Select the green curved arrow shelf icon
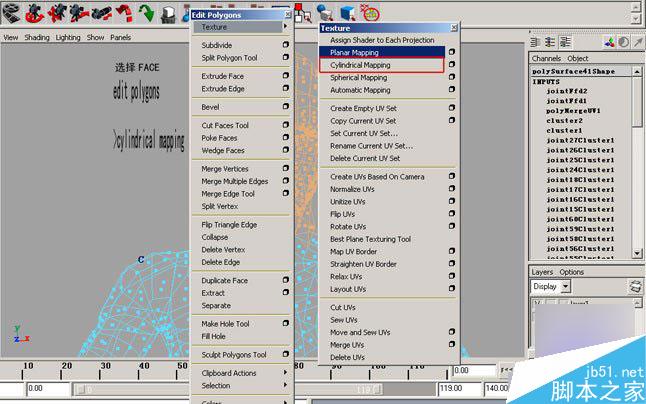Viewport: 646px width, 404px height. [146, 13]
